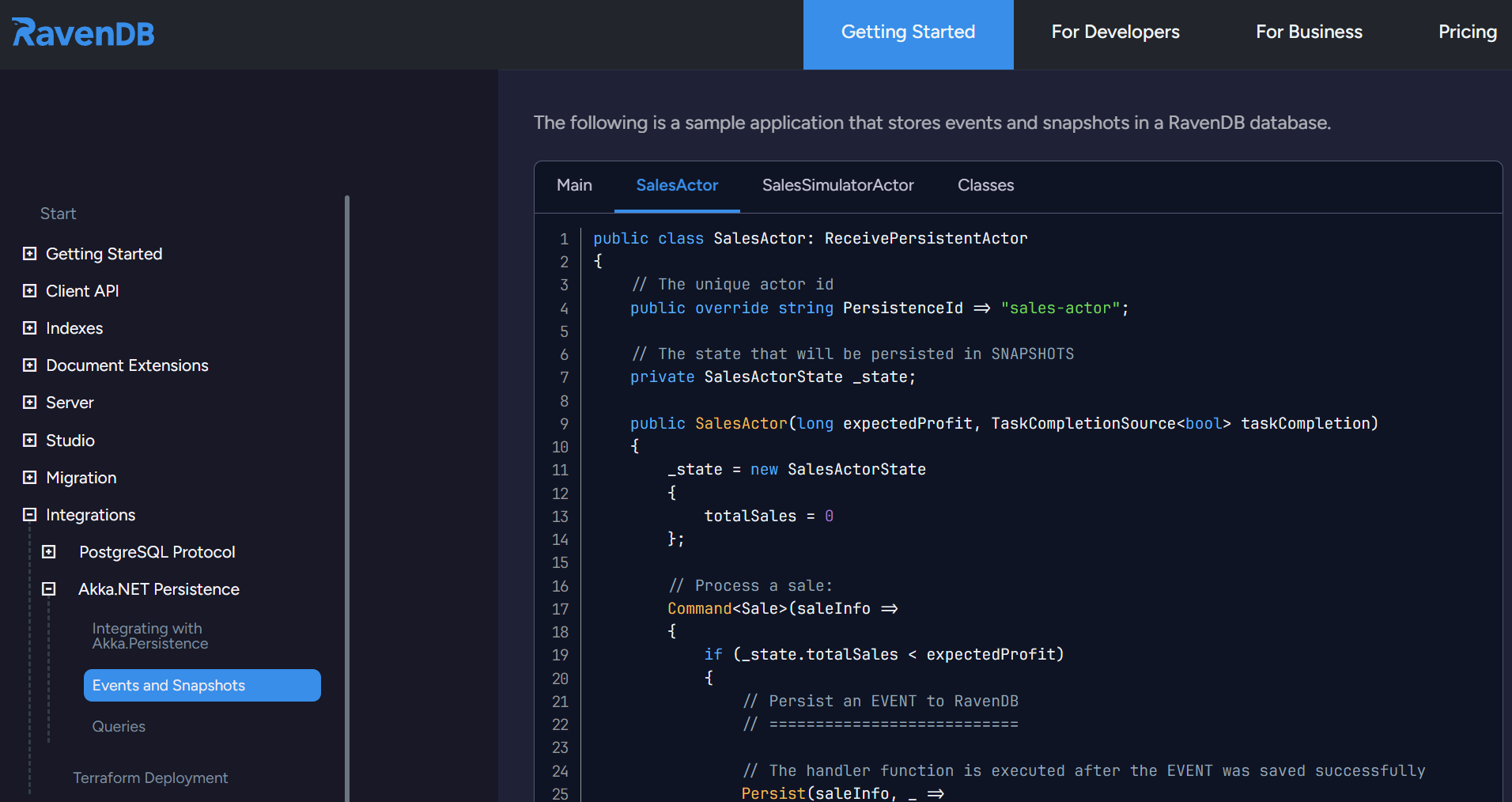The height and width of the screenshot is (802, 1512).
Task: Expand the Client API section
Action: click(x=30, y=291)
